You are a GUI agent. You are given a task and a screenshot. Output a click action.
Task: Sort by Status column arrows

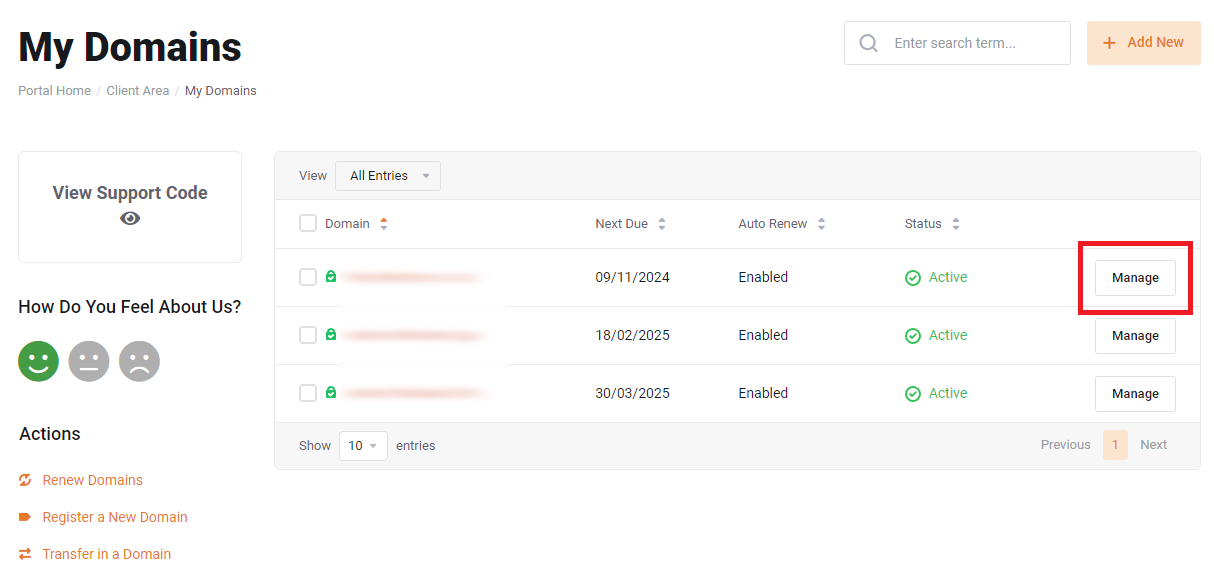tap(956, 224)
